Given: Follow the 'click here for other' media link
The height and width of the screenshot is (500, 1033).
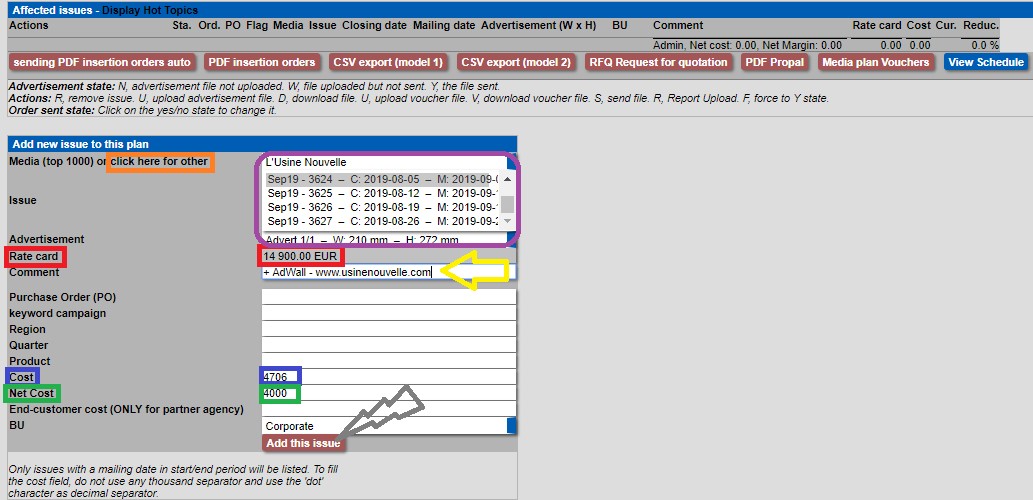Looking at the screenshot, I should 160,162.
